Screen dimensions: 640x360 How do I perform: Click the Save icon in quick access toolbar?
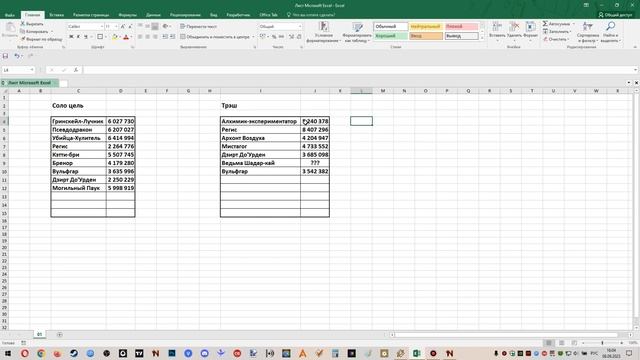pyautogui.click(x=5, y=56)
